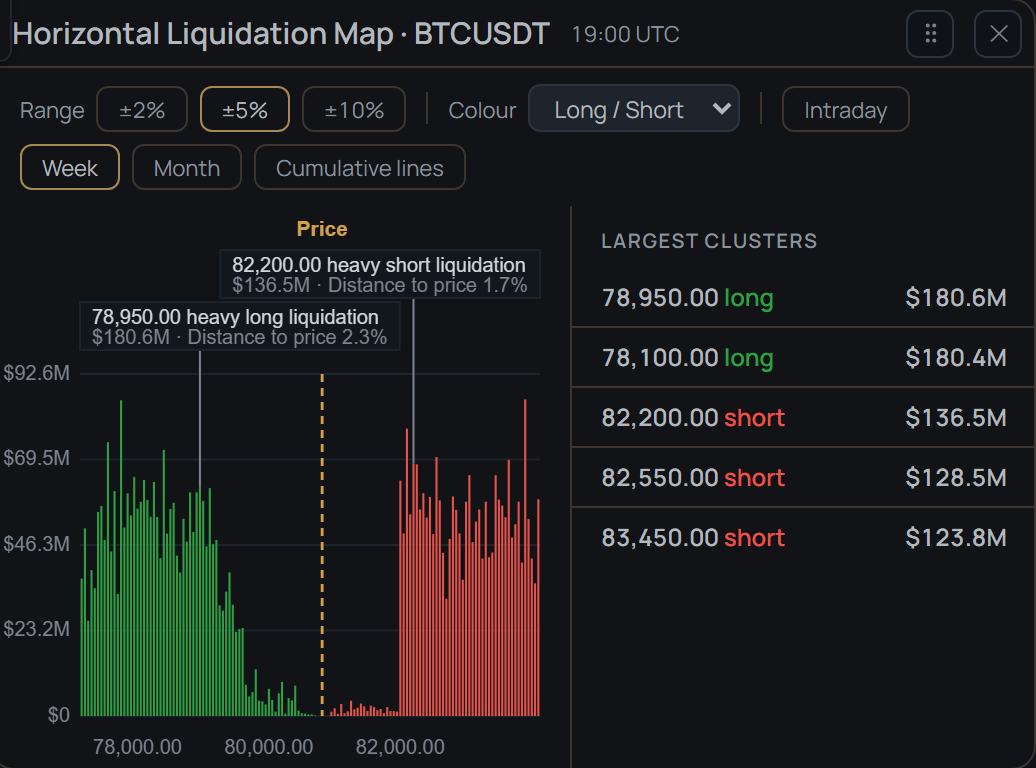Select the 82,200.00 short cluster row

tap(803, 418)
